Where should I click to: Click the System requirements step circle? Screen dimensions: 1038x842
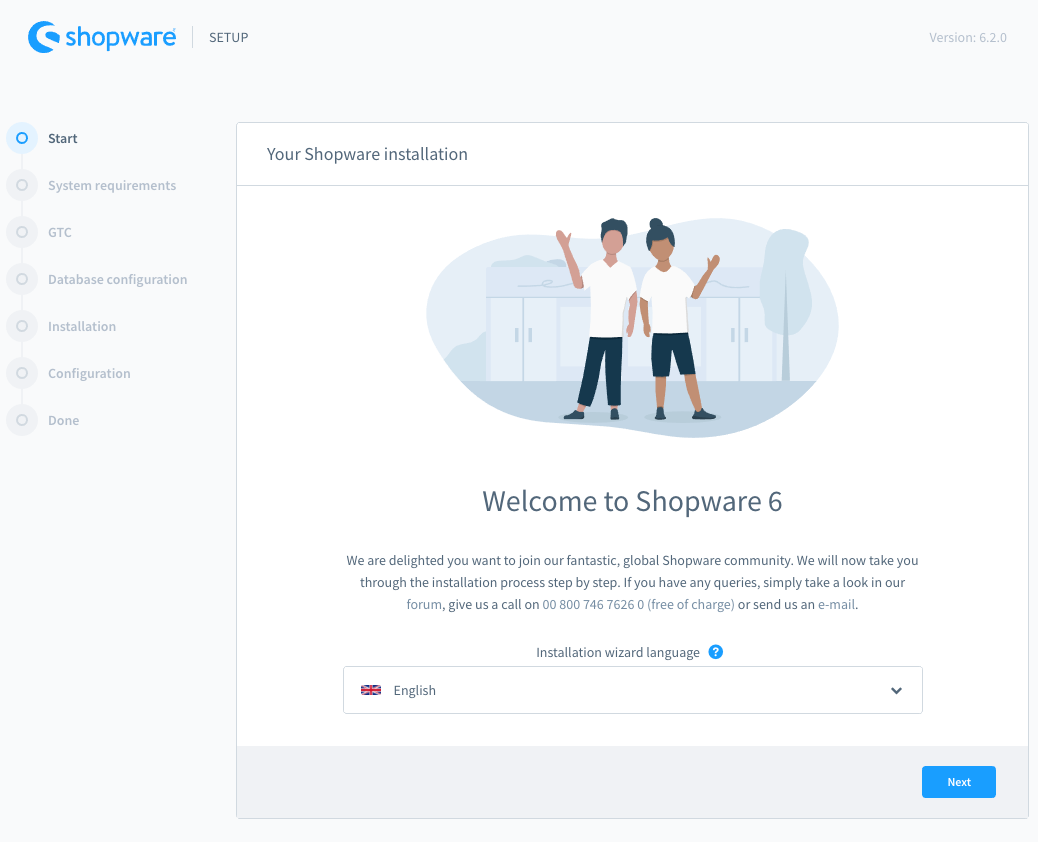(x=22, y=185)
